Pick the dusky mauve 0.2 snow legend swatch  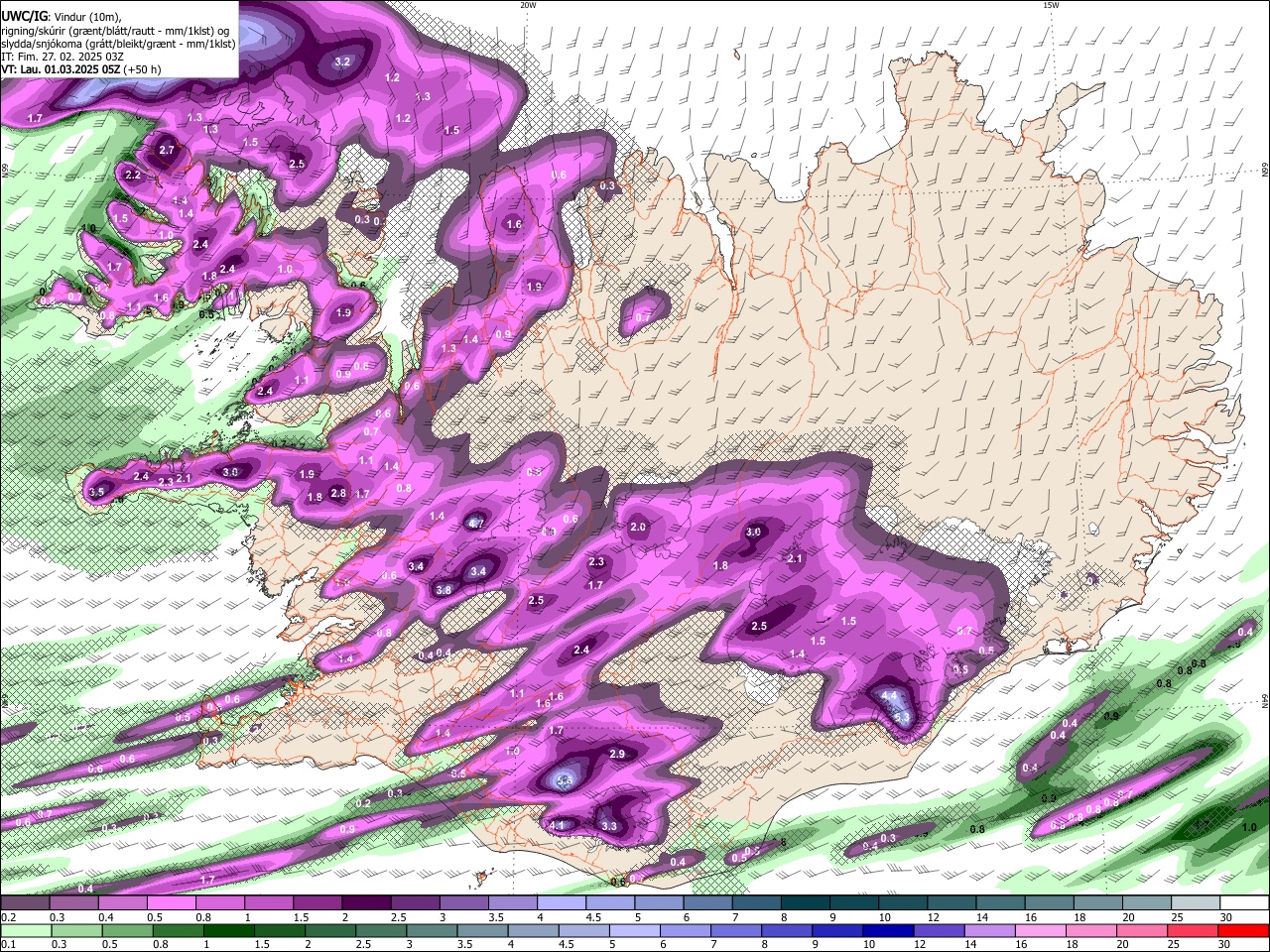(25, 903)
